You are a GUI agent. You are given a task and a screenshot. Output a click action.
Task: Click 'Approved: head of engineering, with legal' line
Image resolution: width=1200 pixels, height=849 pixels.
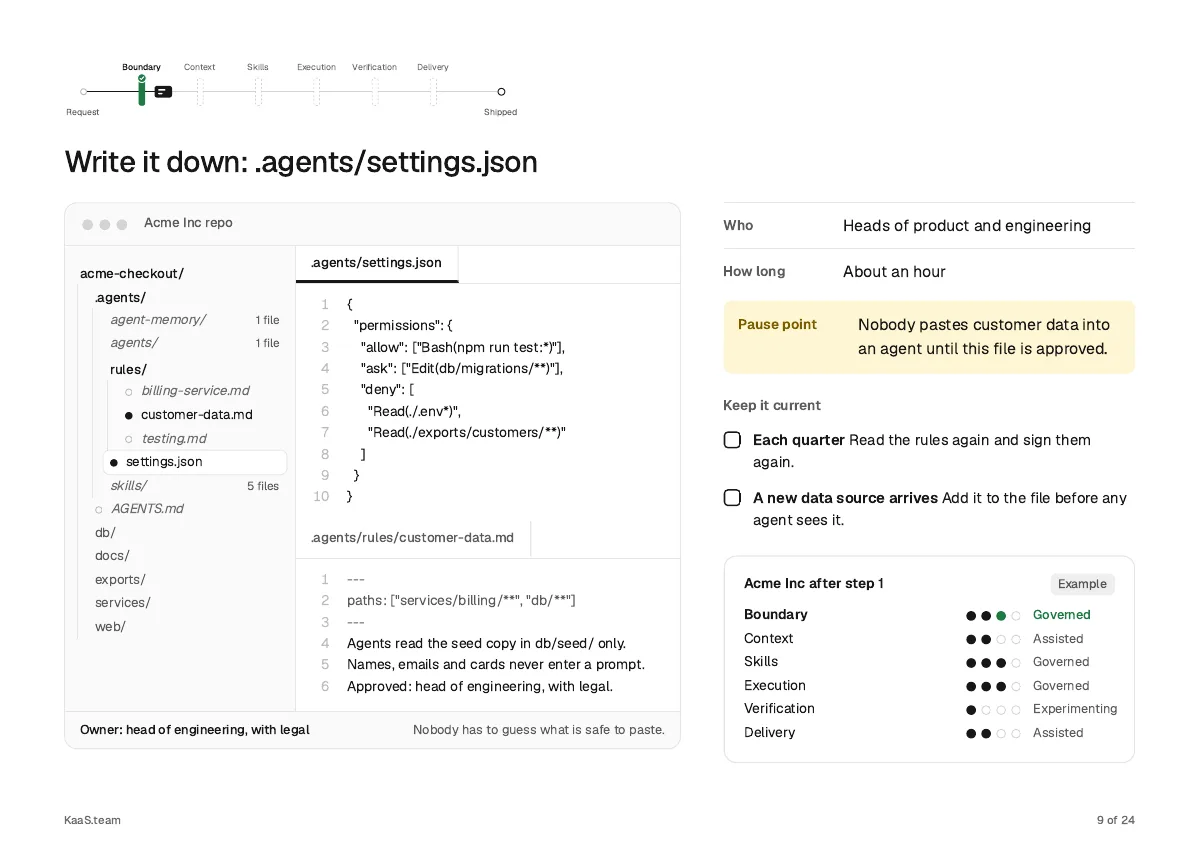click(480, 687)
